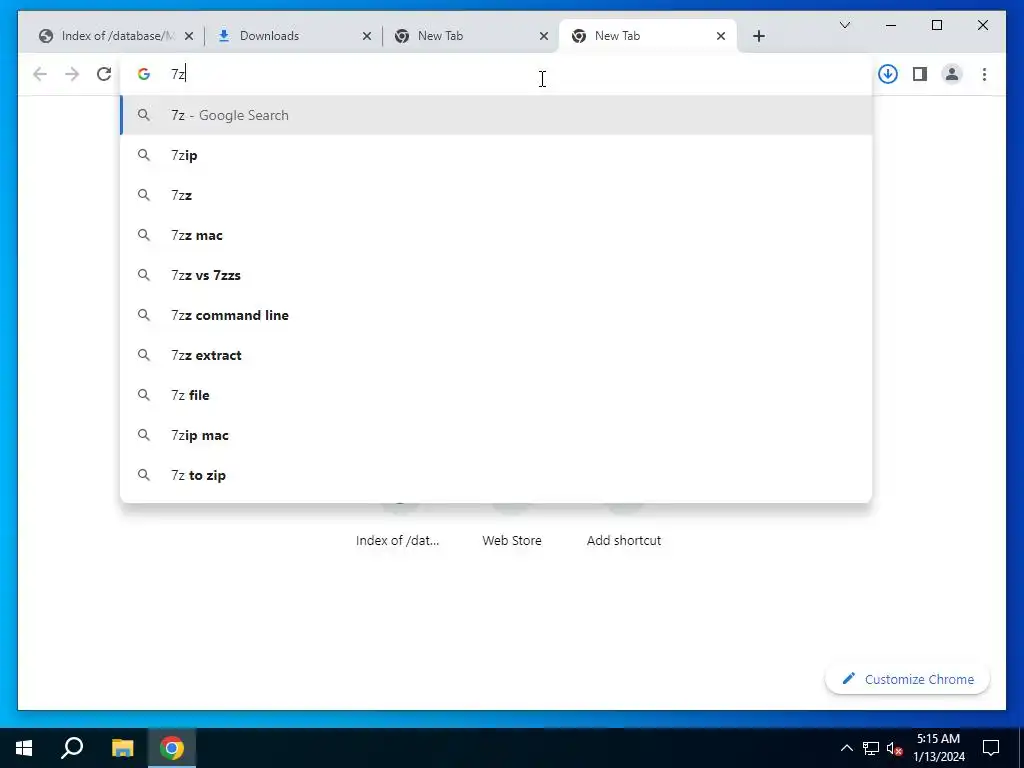Click the browser Back arrow
Image resolution: width=1024 pixels, height=768 pixels.
pyautogui.click(x=40, y=74)
